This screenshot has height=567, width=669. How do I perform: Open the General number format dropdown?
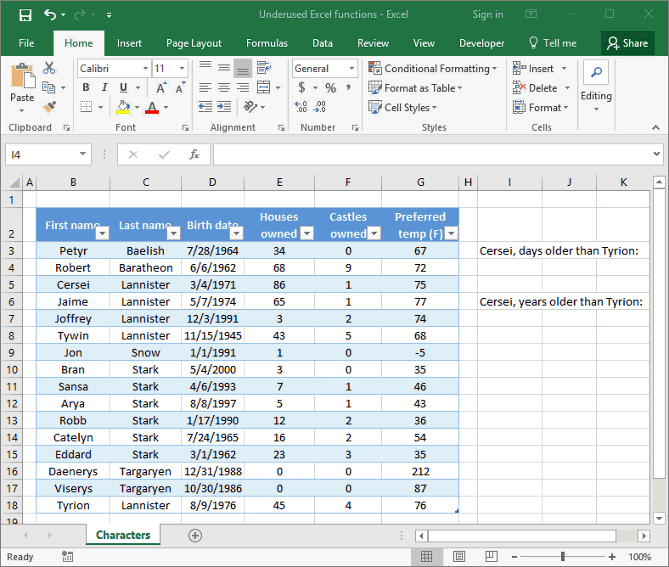352,68
